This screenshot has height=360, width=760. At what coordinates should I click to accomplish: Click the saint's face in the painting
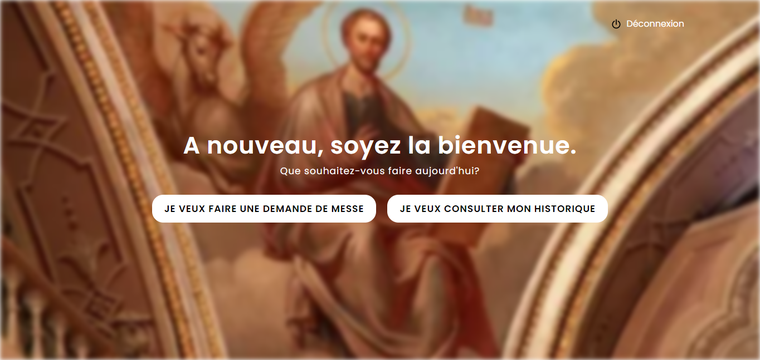click(366, 41)
